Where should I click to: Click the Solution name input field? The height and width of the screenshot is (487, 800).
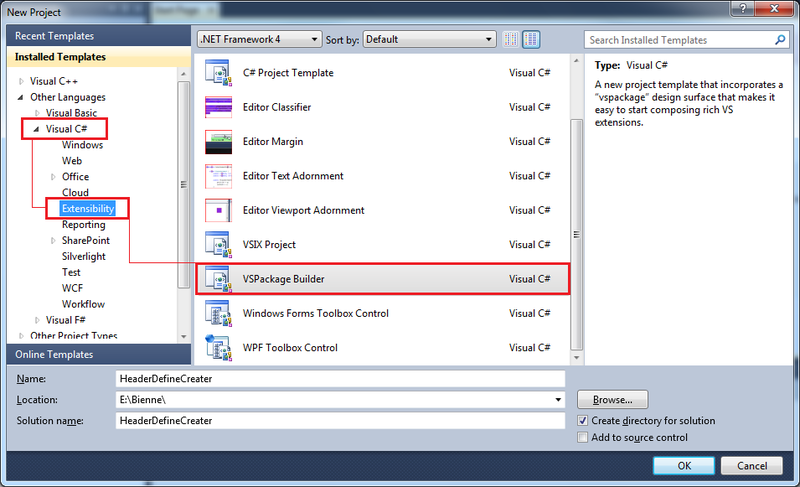pyautogui.click(x=340, y=421)
